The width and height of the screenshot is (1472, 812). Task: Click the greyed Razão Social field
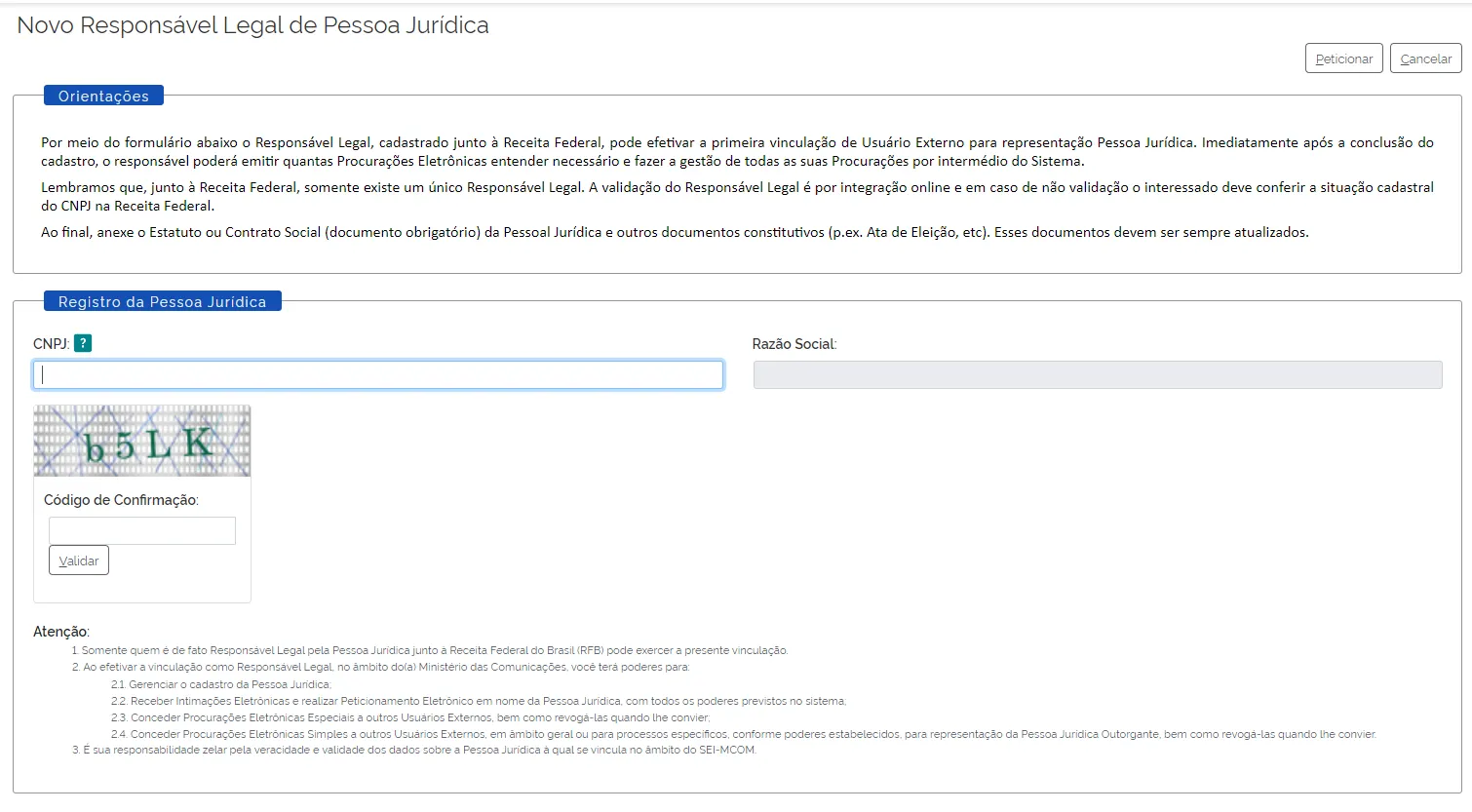pyautogui.click(x=1098, y=375)
